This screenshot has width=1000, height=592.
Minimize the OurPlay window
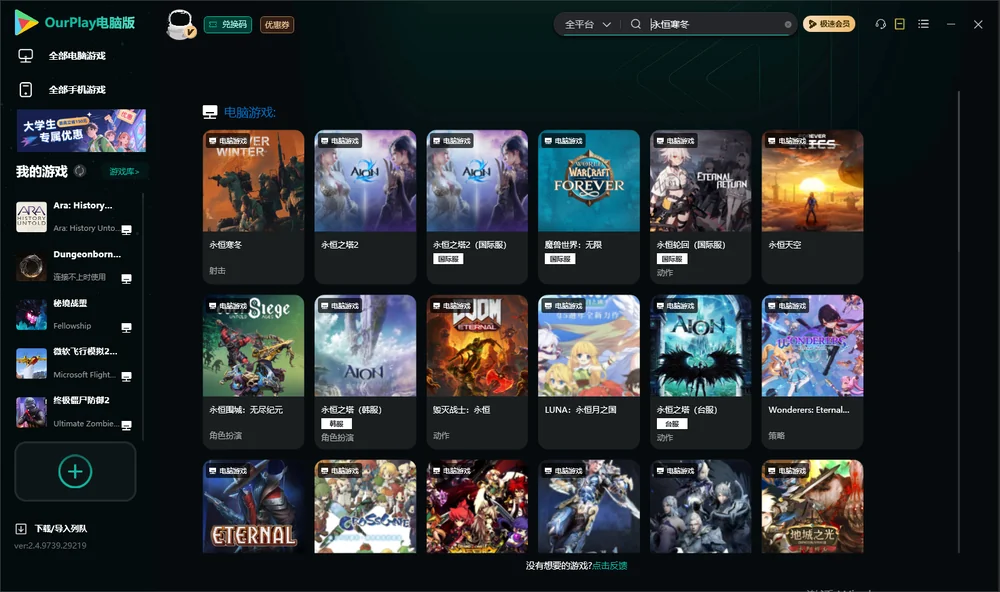pos(951,24)
